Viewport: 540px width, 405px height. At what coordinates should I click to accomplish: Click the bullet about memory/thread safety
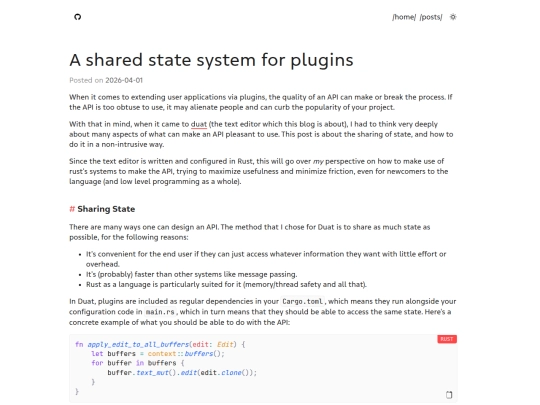pyautogui.click(x=226, y=284)
